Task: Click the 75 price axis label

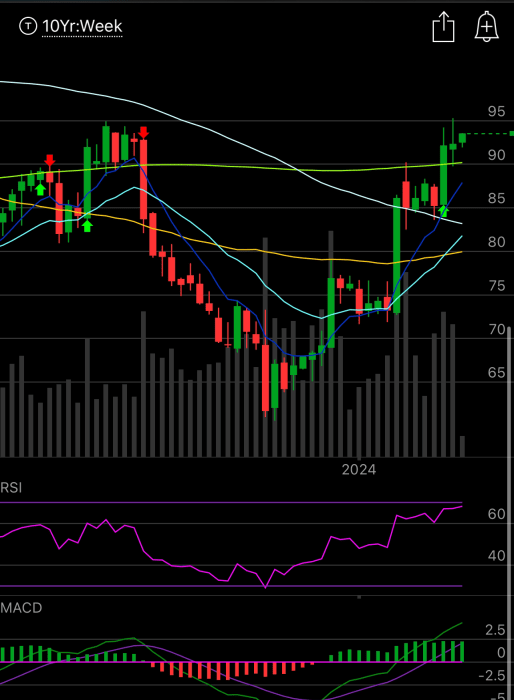Action: coord(496,286)
